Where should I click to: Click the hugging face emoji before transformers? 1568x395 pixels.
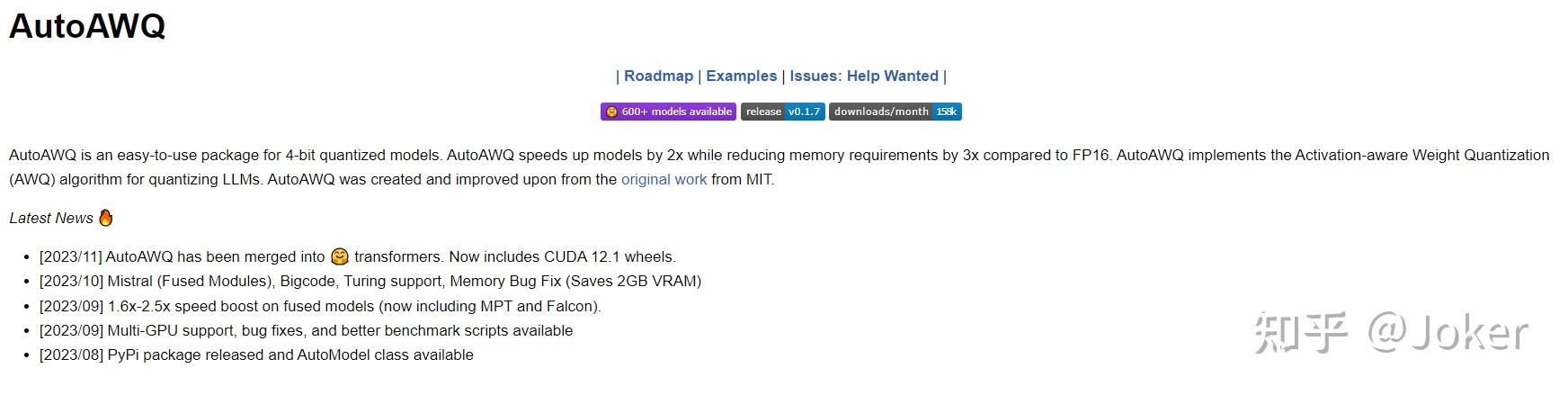pyautogui.click(x=339, y=256)
